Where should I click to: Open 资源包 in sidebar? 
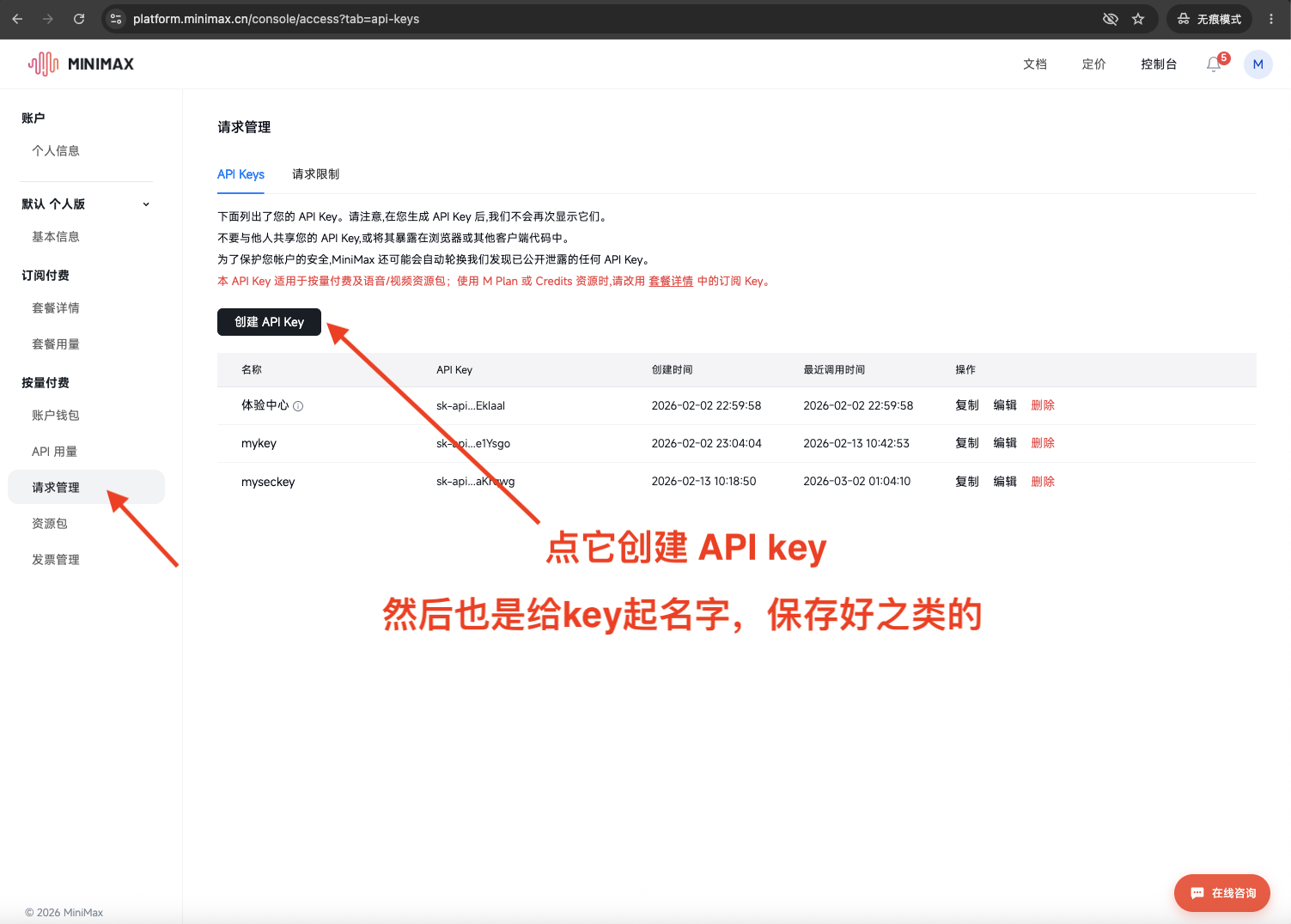(50, 524)
